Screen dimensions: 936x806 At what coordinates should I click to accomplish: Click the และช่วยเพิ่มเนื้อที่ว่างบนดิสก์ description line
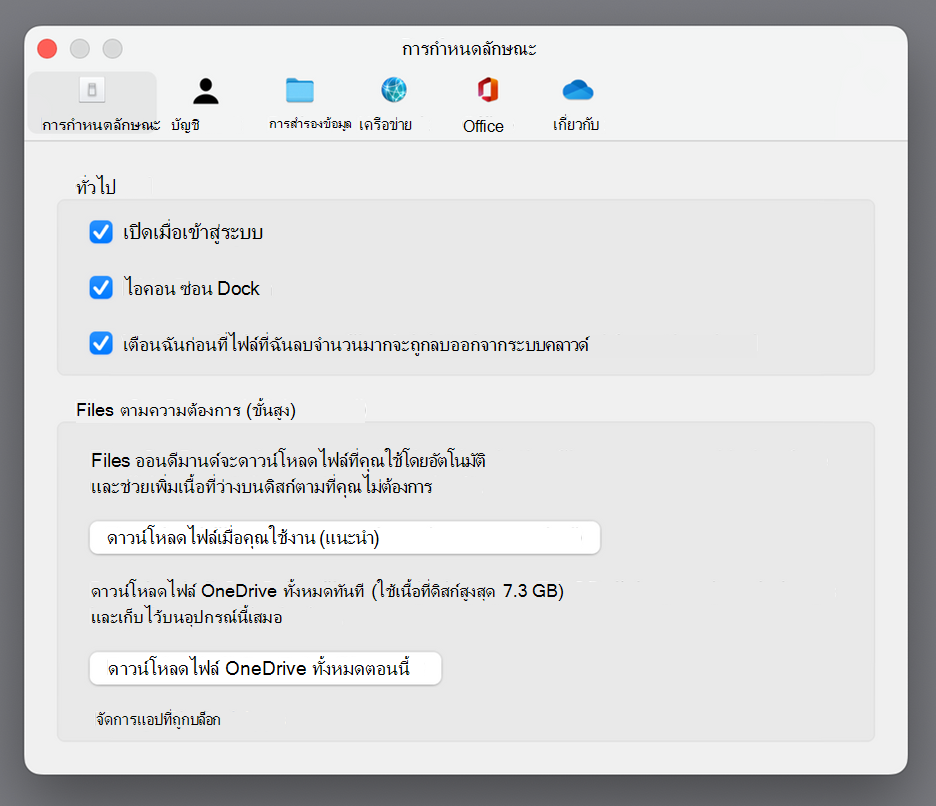click(x=261, y=487)
